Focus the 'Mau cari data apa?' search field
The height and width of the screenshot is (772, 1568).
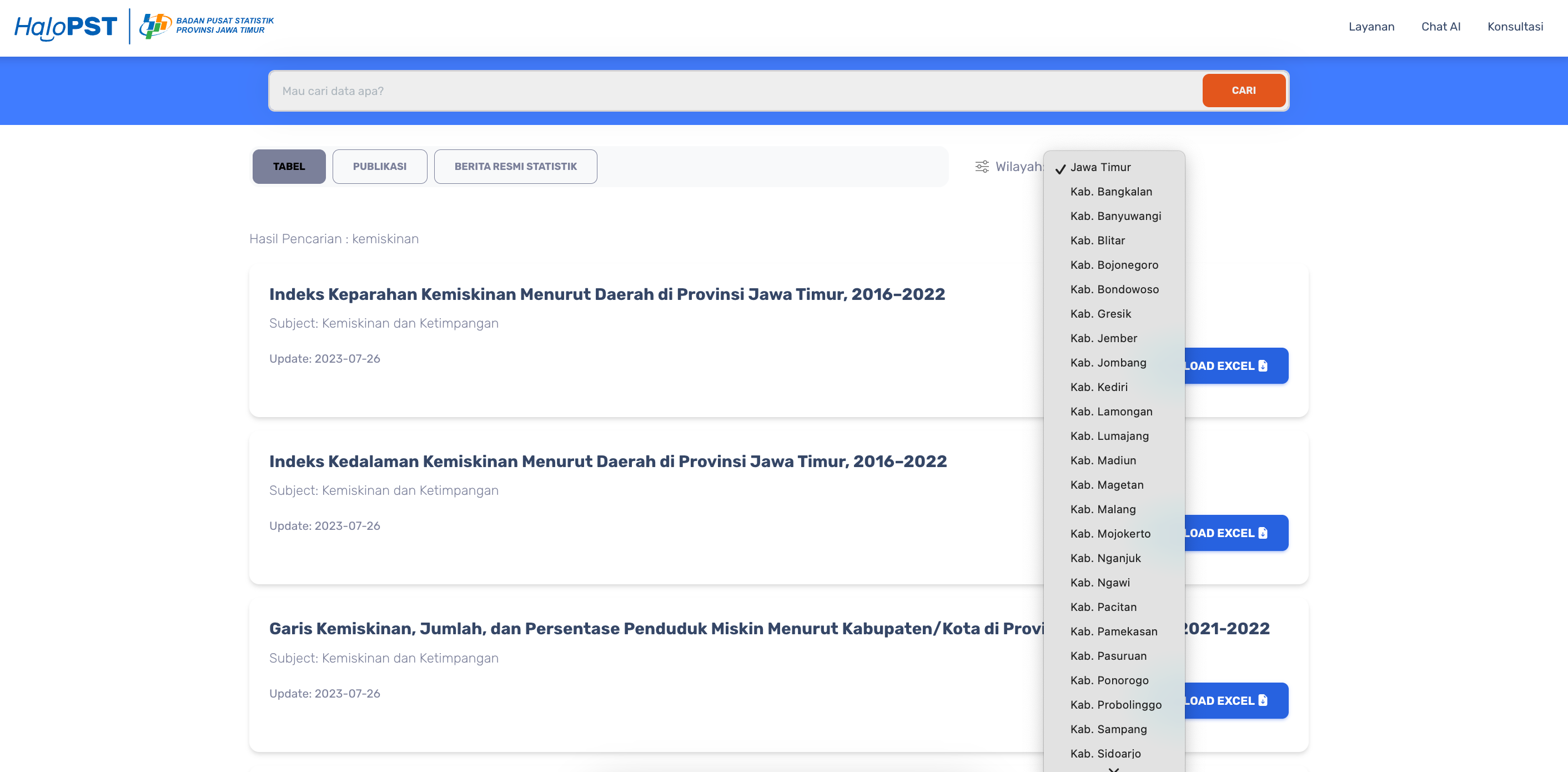731,91
